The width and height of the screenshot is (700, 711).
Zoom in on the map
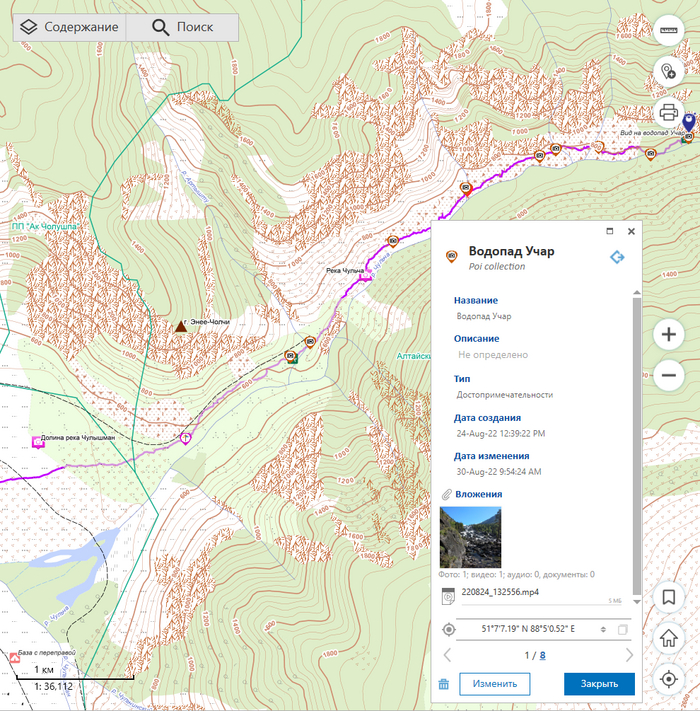(669, 334)
